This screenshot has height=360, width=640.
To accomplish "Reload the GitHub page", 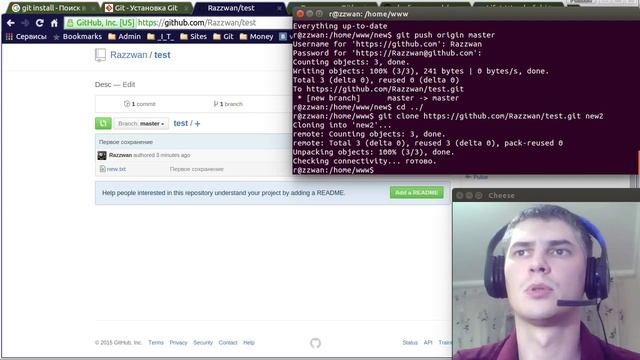I will pyautogui.click(x=40, y=23).
